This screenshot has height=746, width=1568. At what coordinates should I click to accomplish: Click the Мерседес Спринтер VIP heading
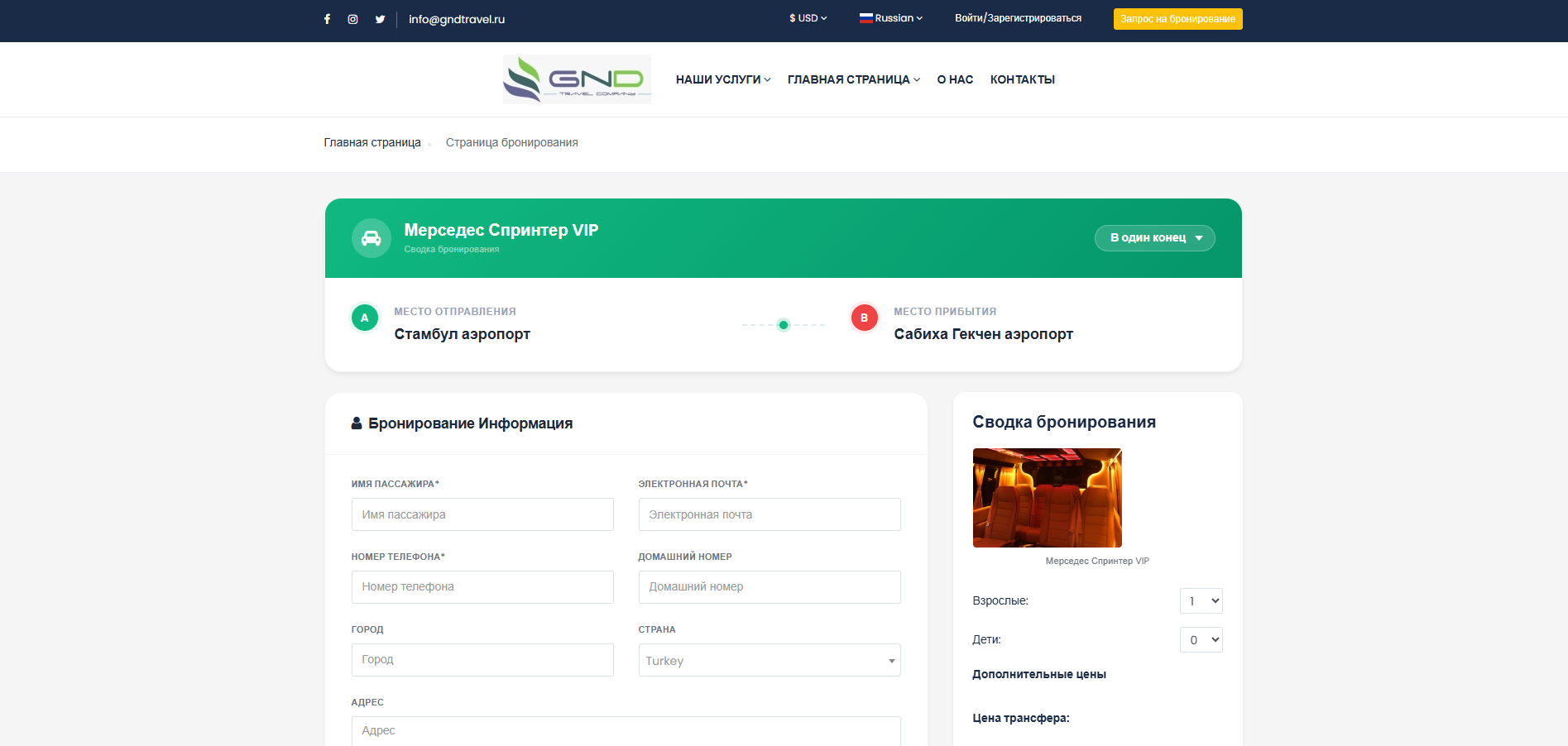(501, 230)
